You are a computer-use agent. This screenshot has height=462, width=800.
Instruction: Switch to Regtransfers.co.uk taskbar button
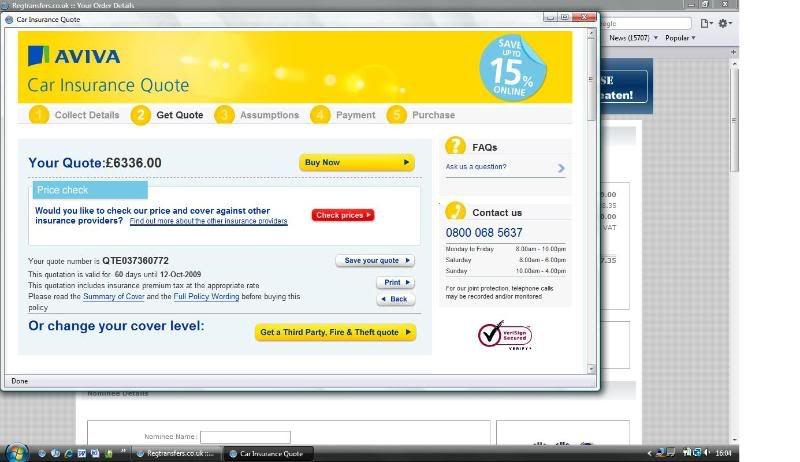177,453
